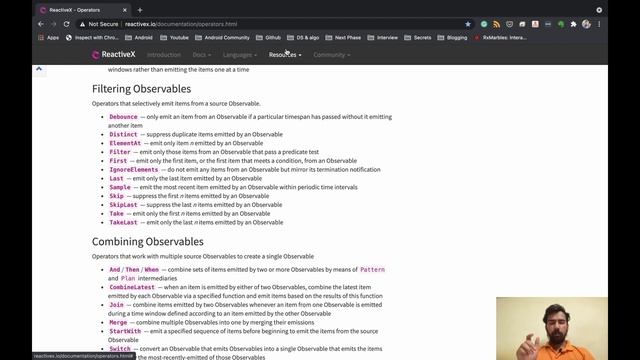
Task: Open the Blogging bookmark folder
Action: pyautogui.click(x=453, y=38)
